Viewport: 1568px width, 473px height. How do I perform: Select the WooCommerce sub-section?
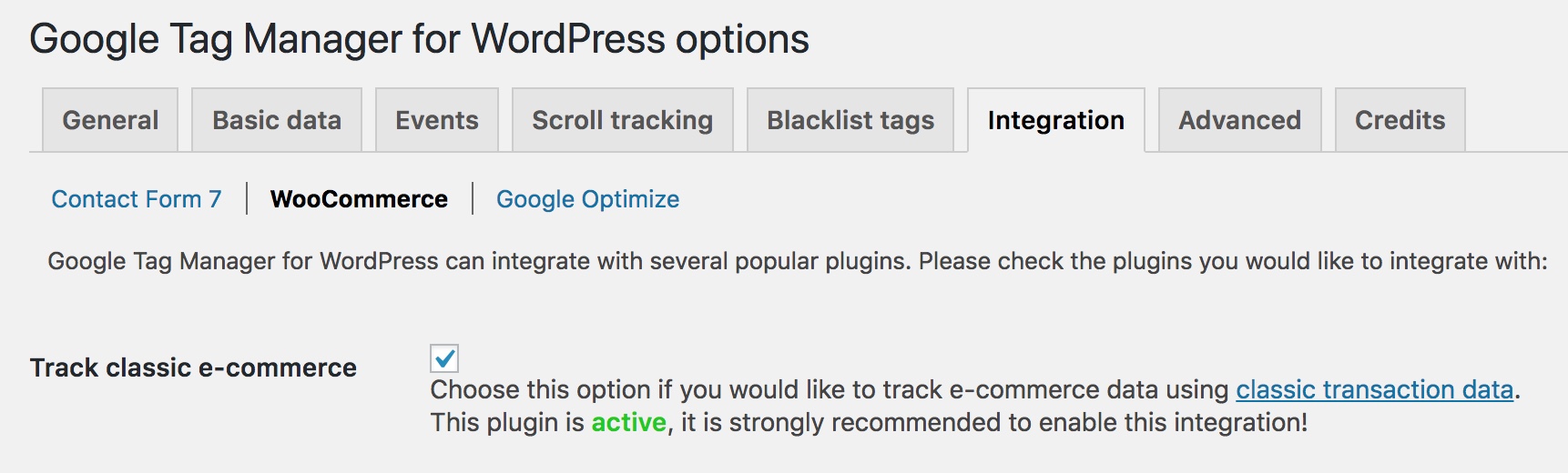tap(359, 199)
